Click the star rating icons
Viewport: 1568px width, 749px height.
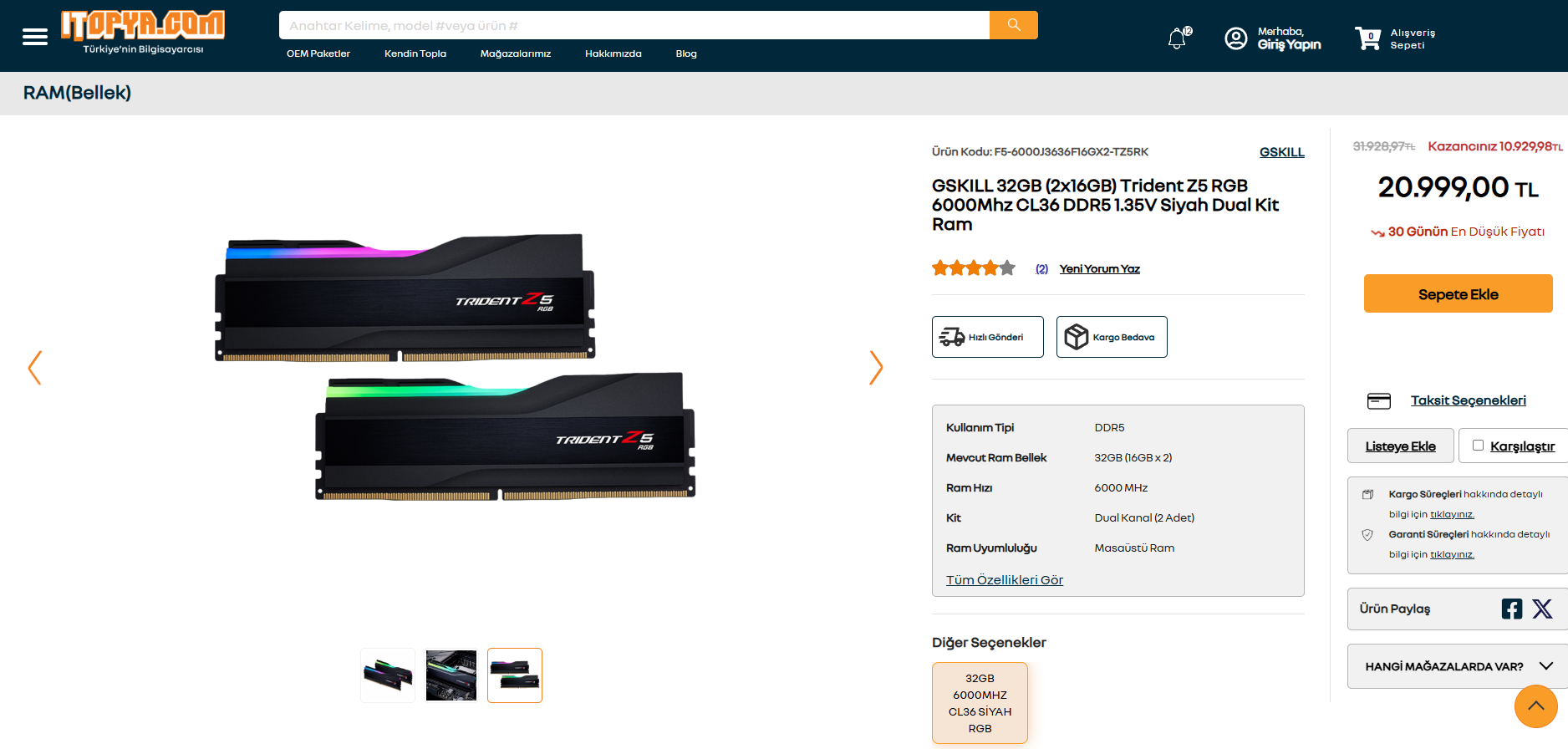[974, 268]
